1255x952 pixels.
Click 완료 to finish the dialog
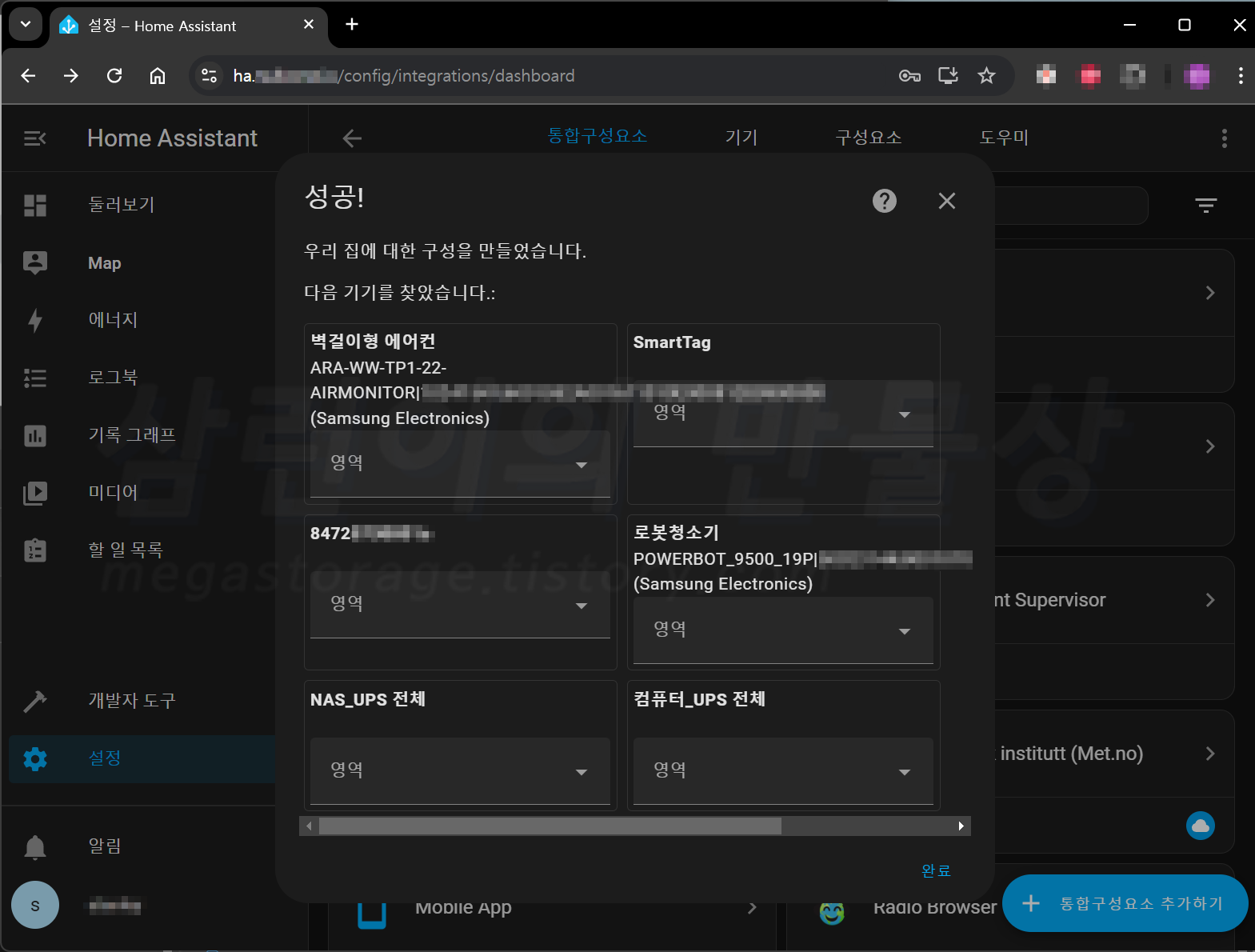pyautogui.click(x=936, y=870)
